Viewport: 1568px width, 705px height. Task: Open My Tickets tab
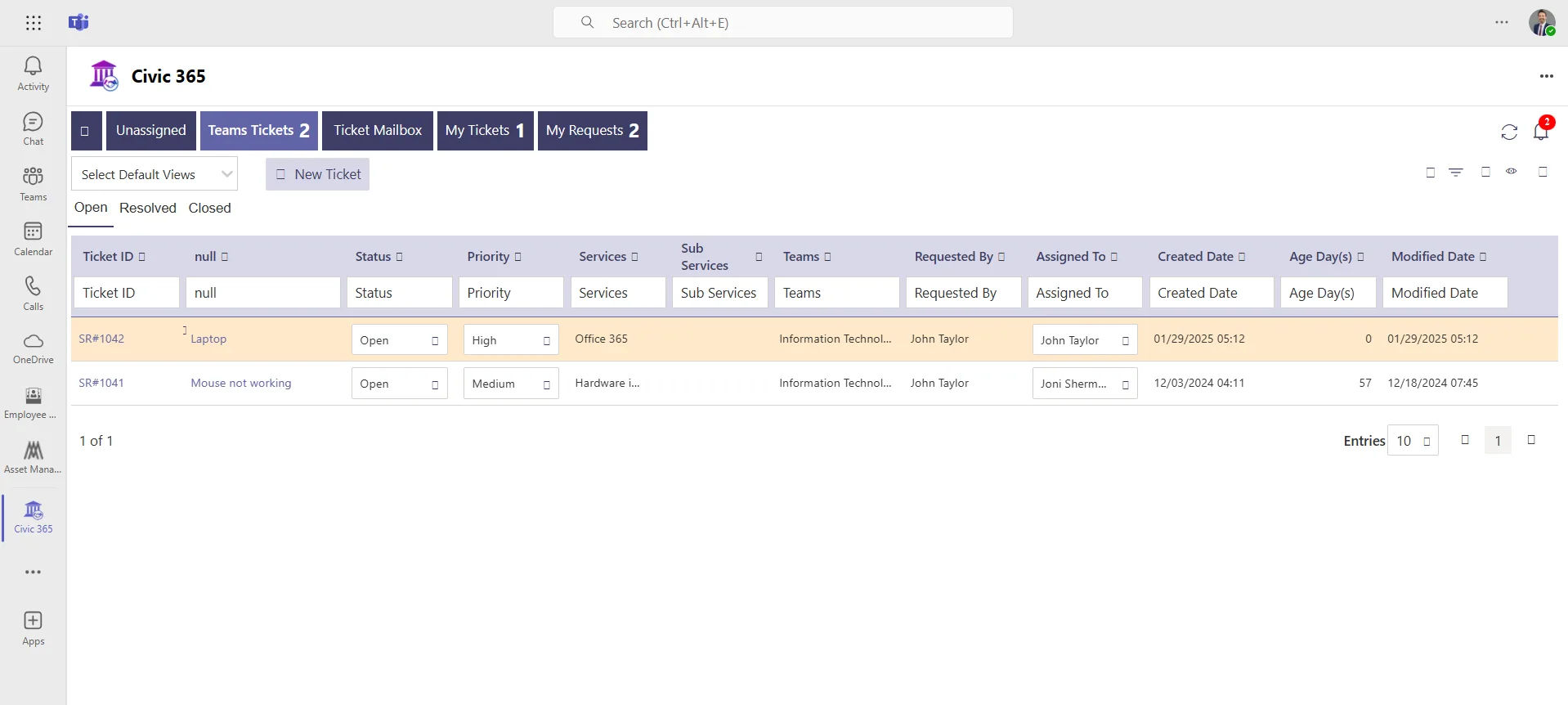point(486,131)
